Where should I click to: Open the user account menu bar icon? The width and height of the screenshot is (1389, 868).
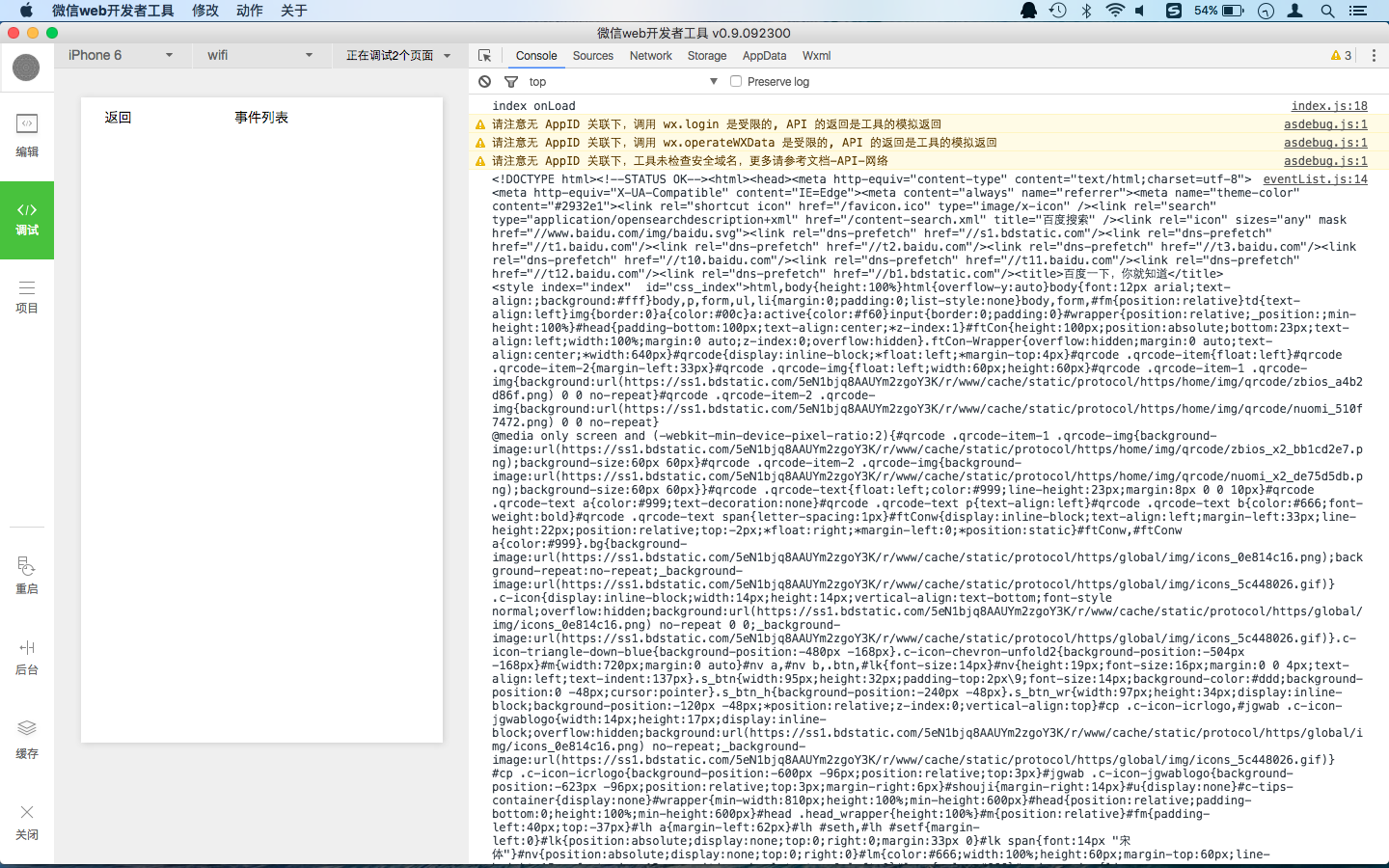(1295, 11)
